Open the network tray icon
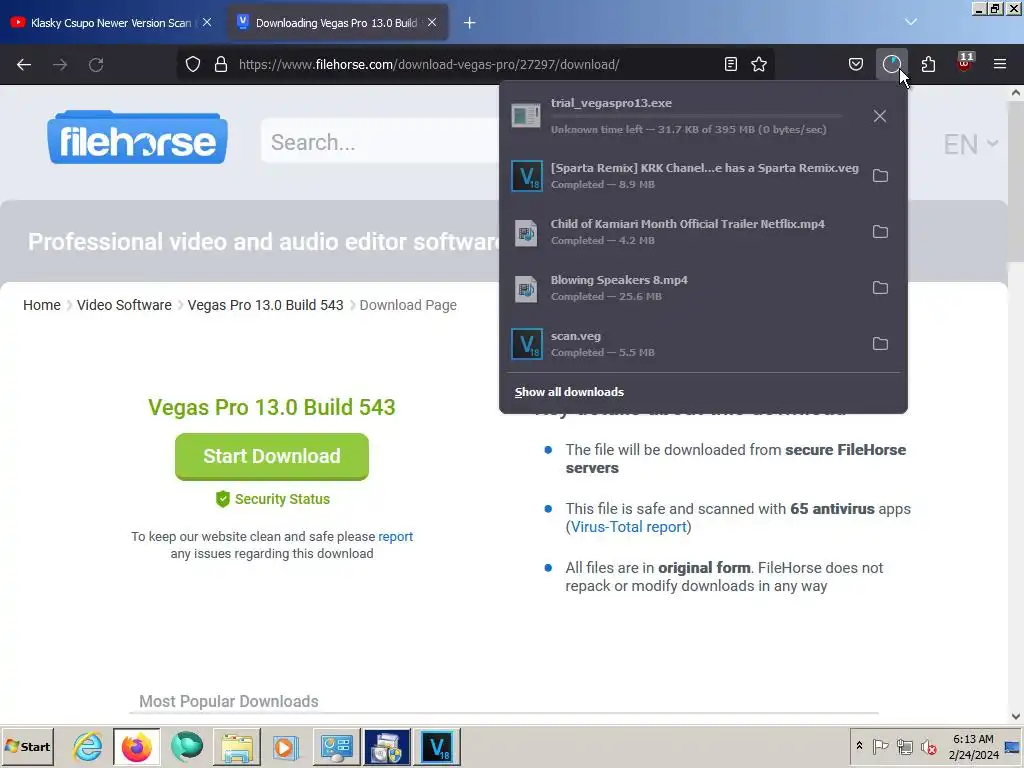 (x=904, y=746)
